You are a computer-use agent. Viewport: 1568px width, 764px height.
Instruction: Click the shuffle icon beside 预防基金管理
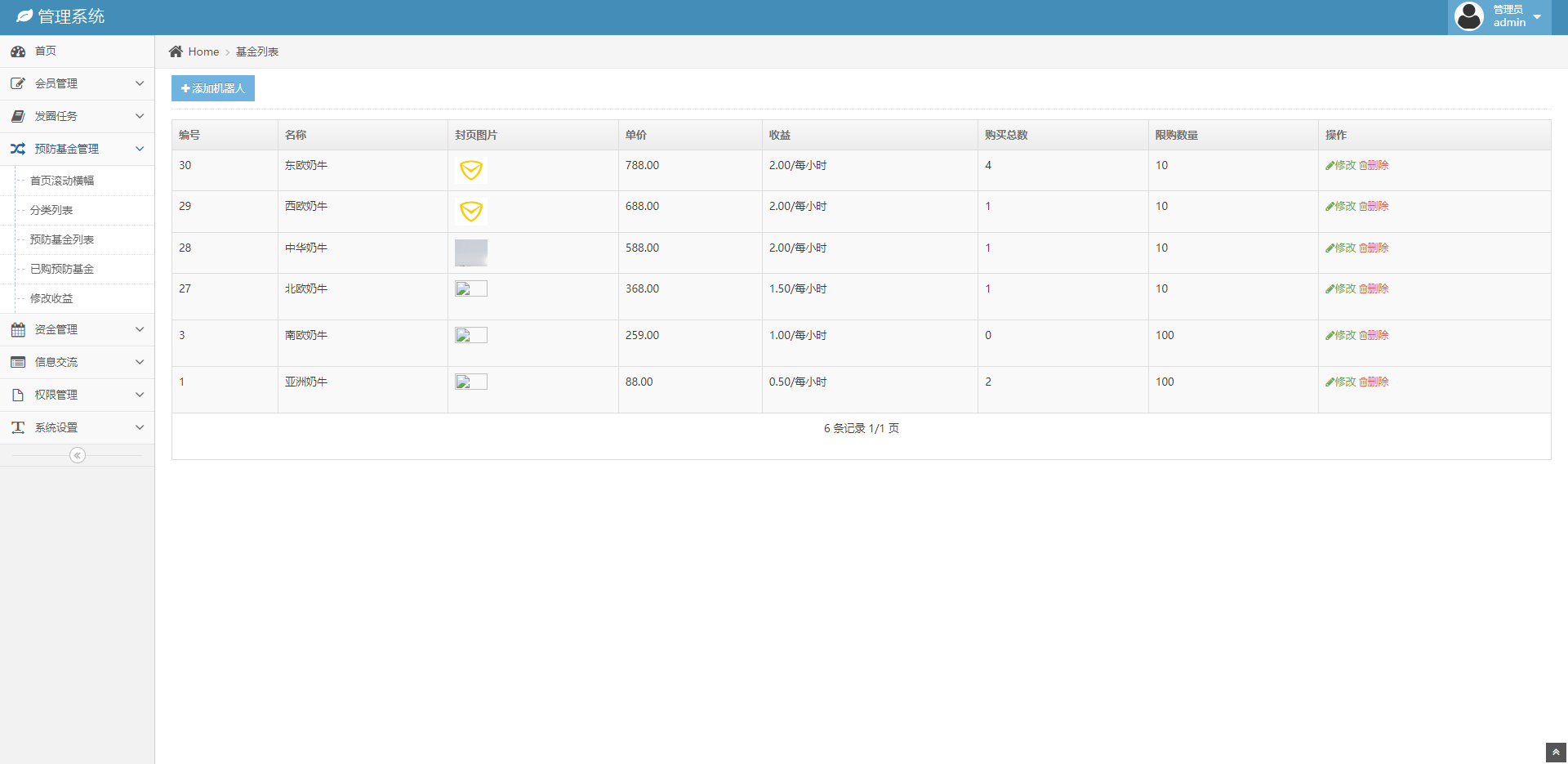click(18, 149)
